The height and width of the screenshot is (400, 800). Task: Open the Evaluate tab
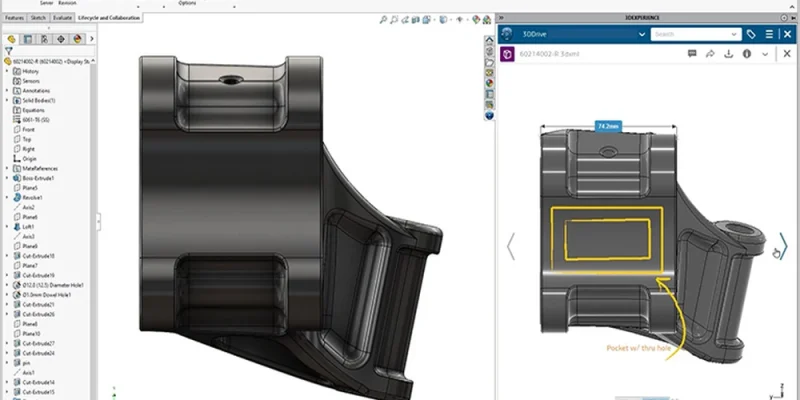pos(62,18)
